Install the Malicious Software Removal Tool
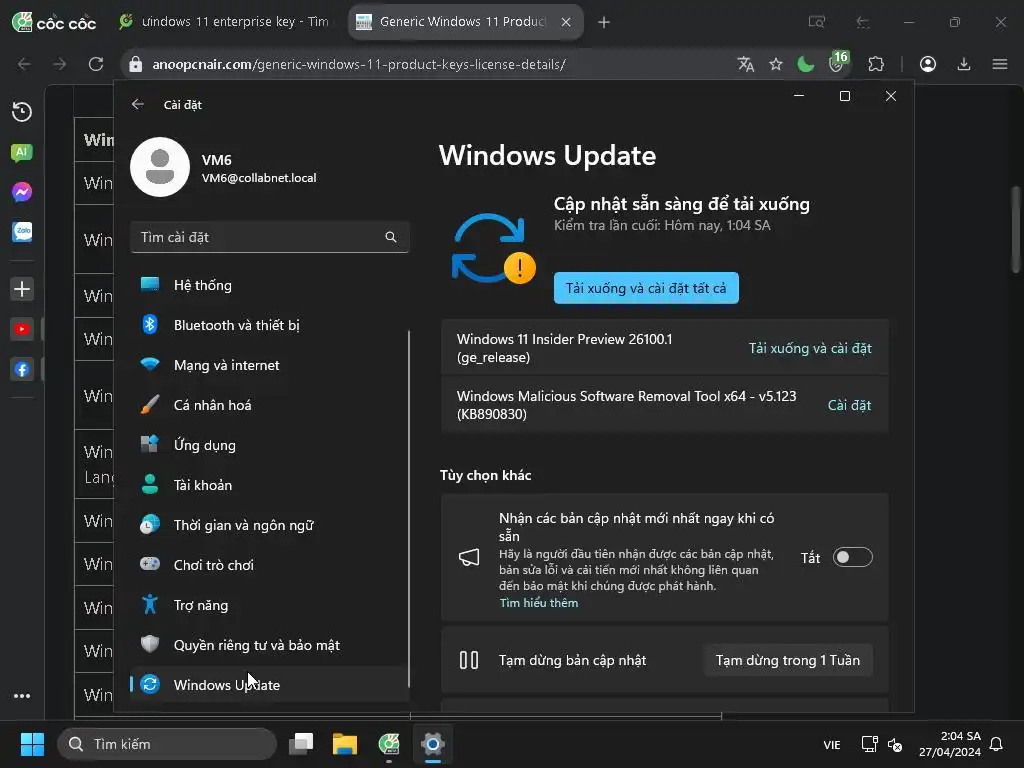The width and height of the screenshot is (1024, 768). 849,405
